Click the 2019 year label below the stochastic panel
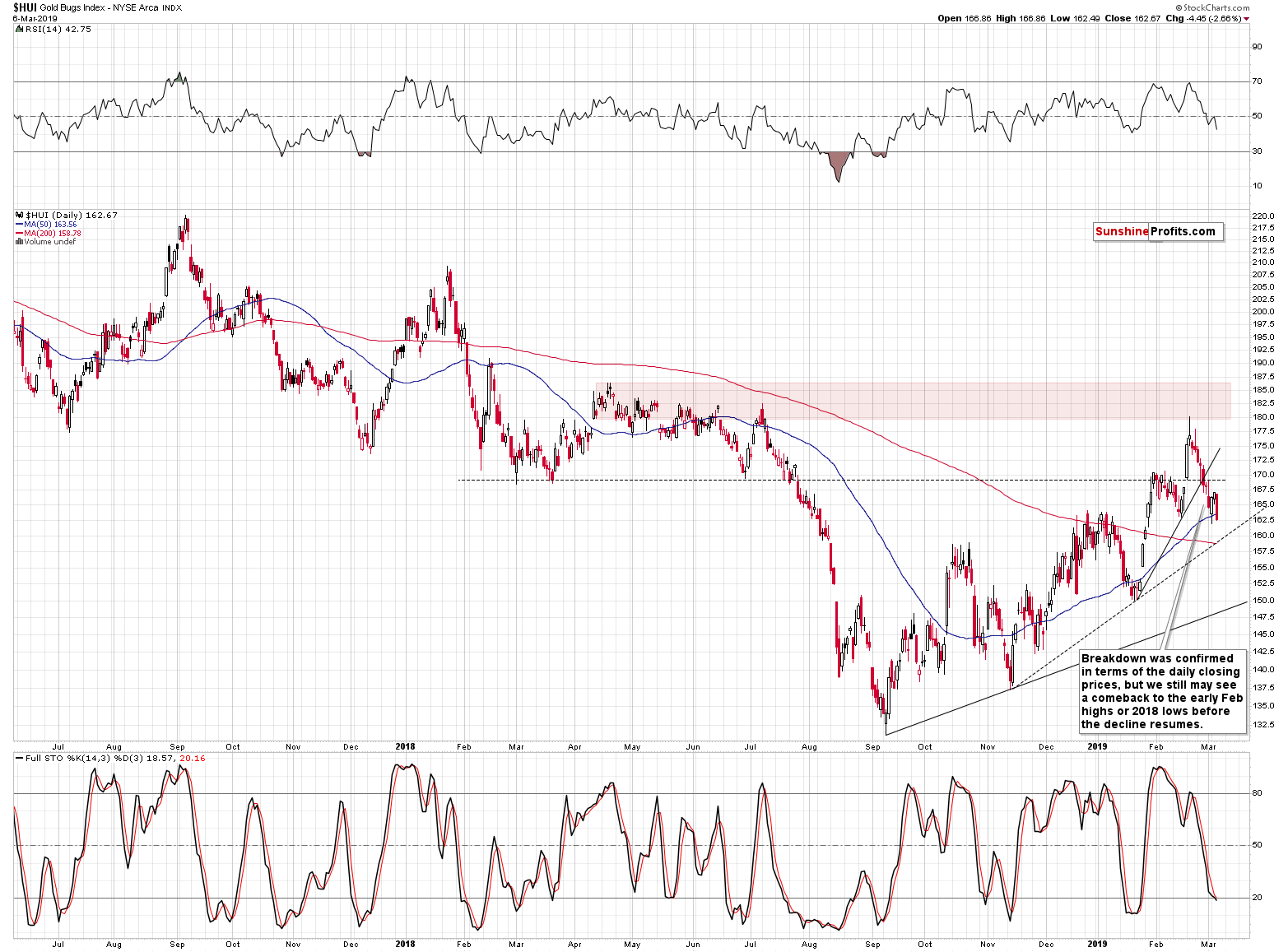The image size is (1288, 952). click(x=1097, y=944)
